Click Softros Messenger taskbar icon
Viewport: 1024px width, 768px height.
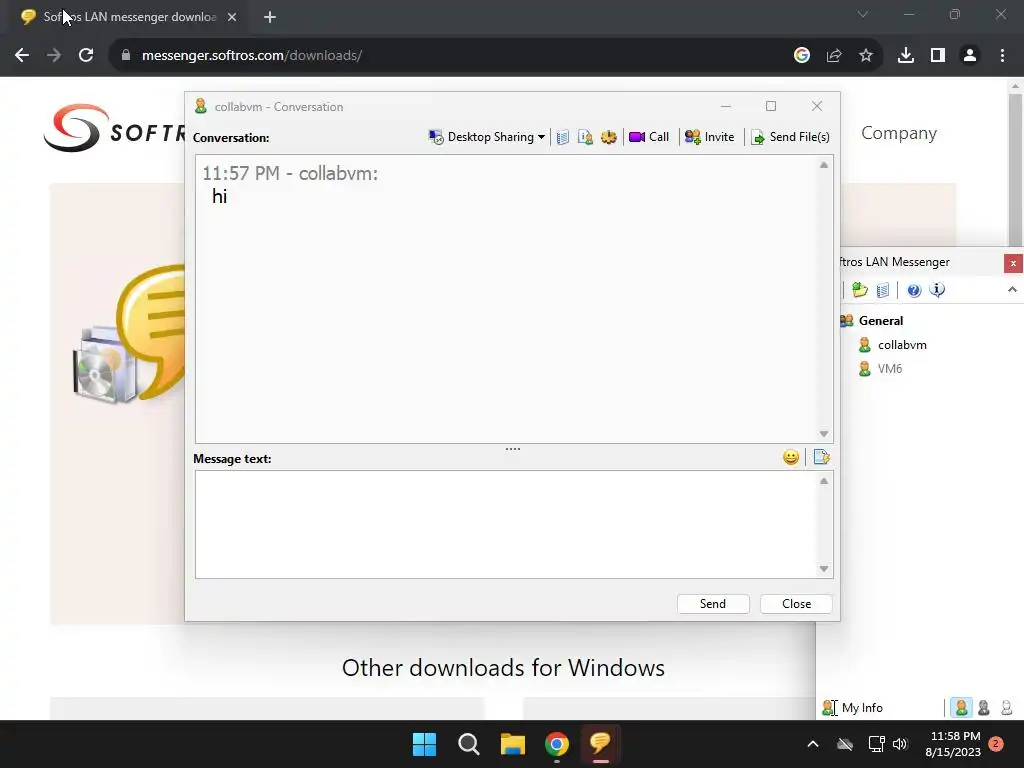pyautogui.click(x=601, y=744)
